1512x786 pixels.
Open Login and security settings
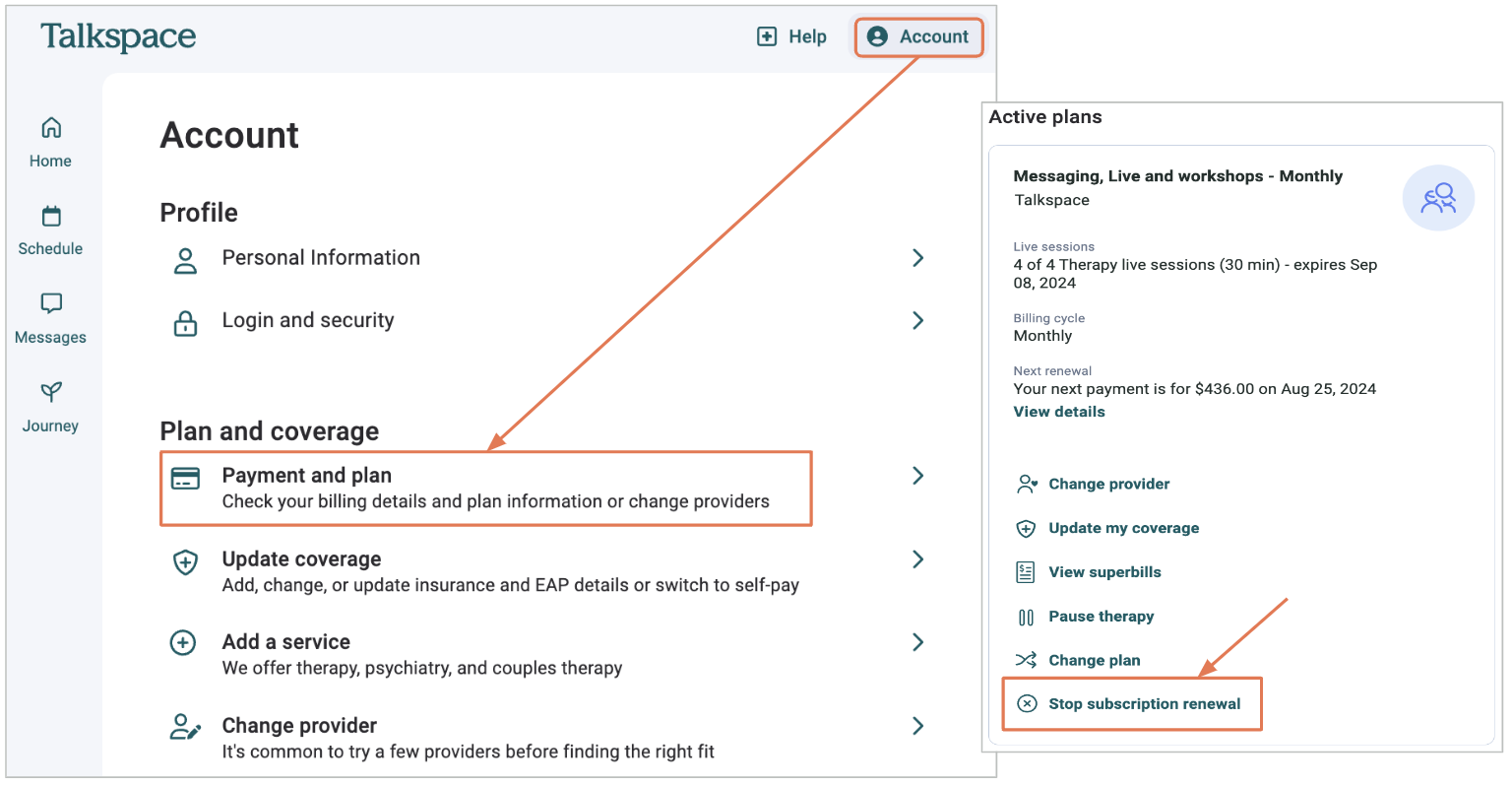(308, 320)
